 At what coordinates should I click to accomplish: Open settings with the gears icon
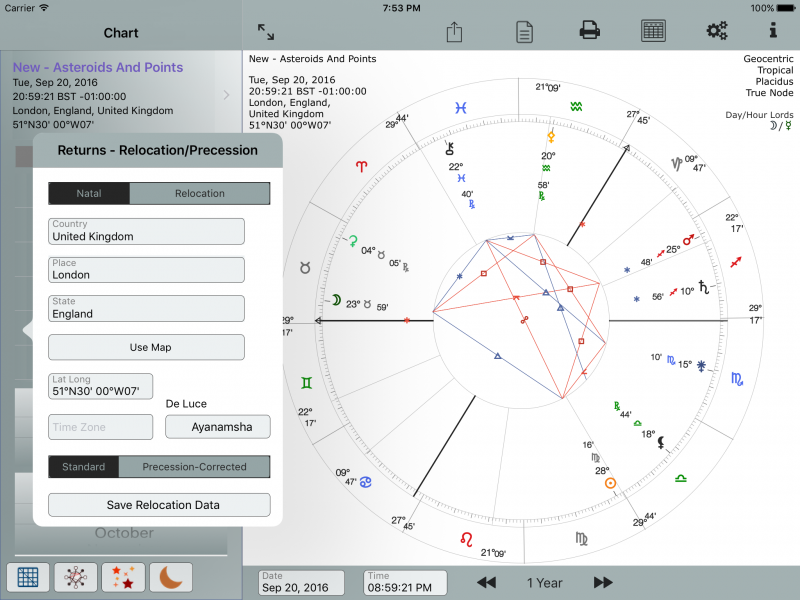coord(717,31)
